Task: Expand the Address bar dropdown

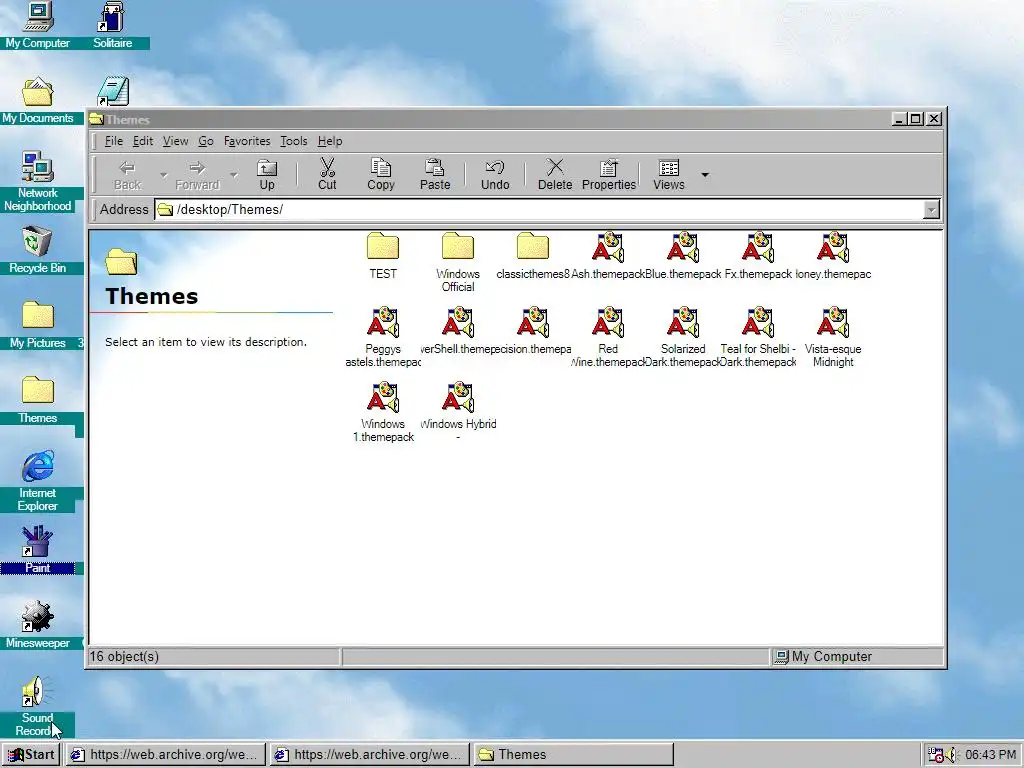Action: (x=931, y=210)
